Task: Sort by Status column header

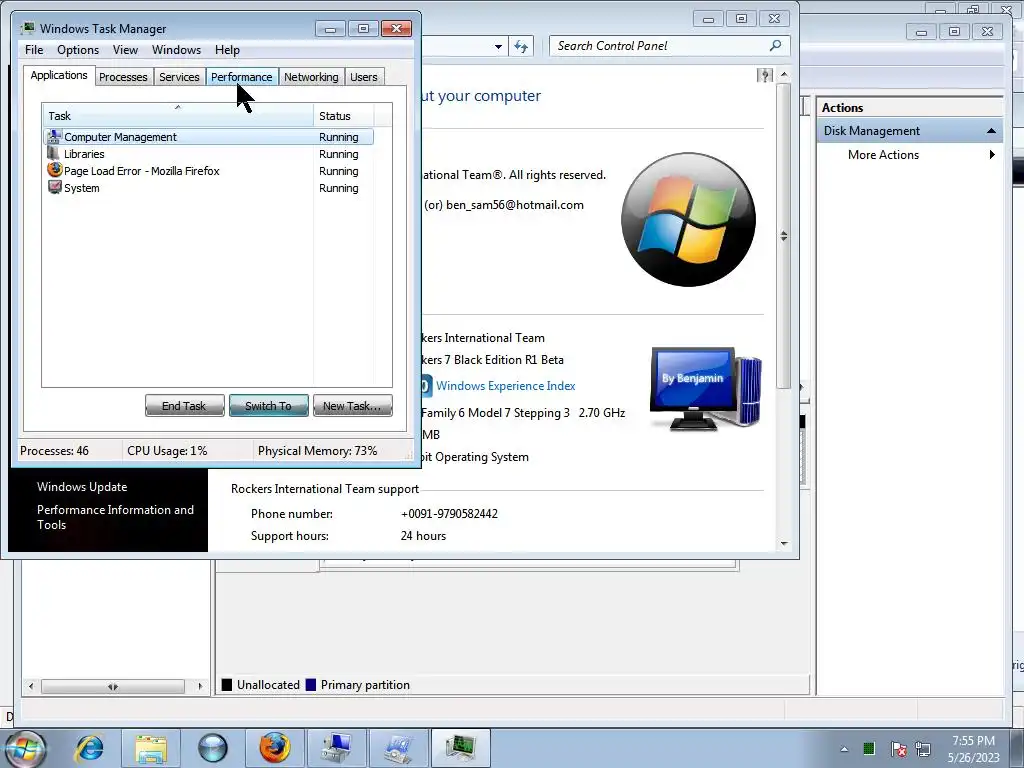Action: [344, 116]
